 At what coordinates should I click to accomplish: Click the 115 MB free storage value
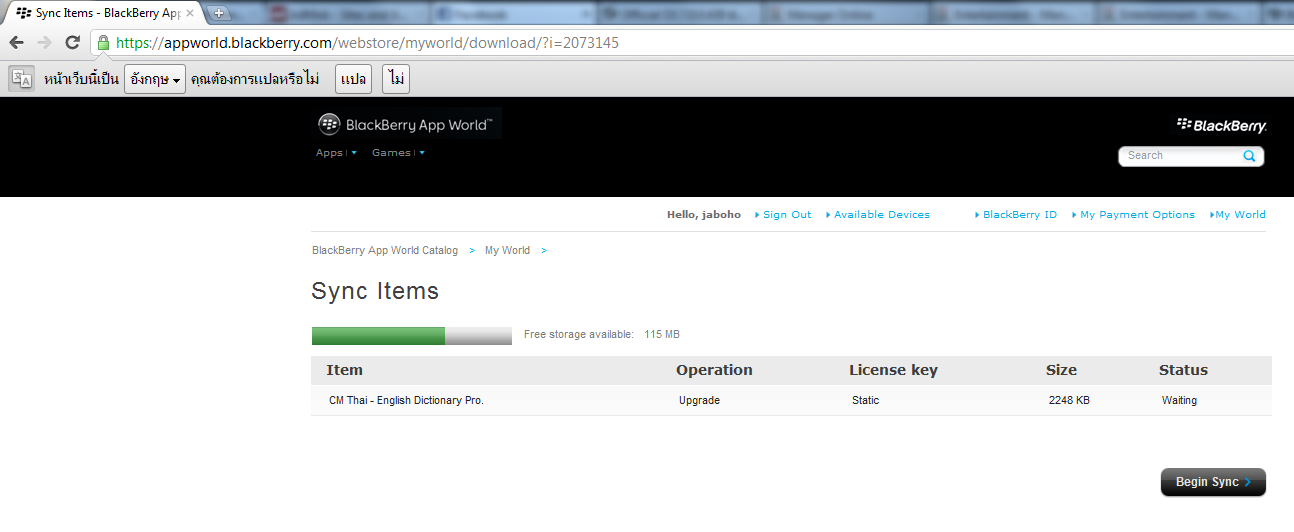(661, 334)
